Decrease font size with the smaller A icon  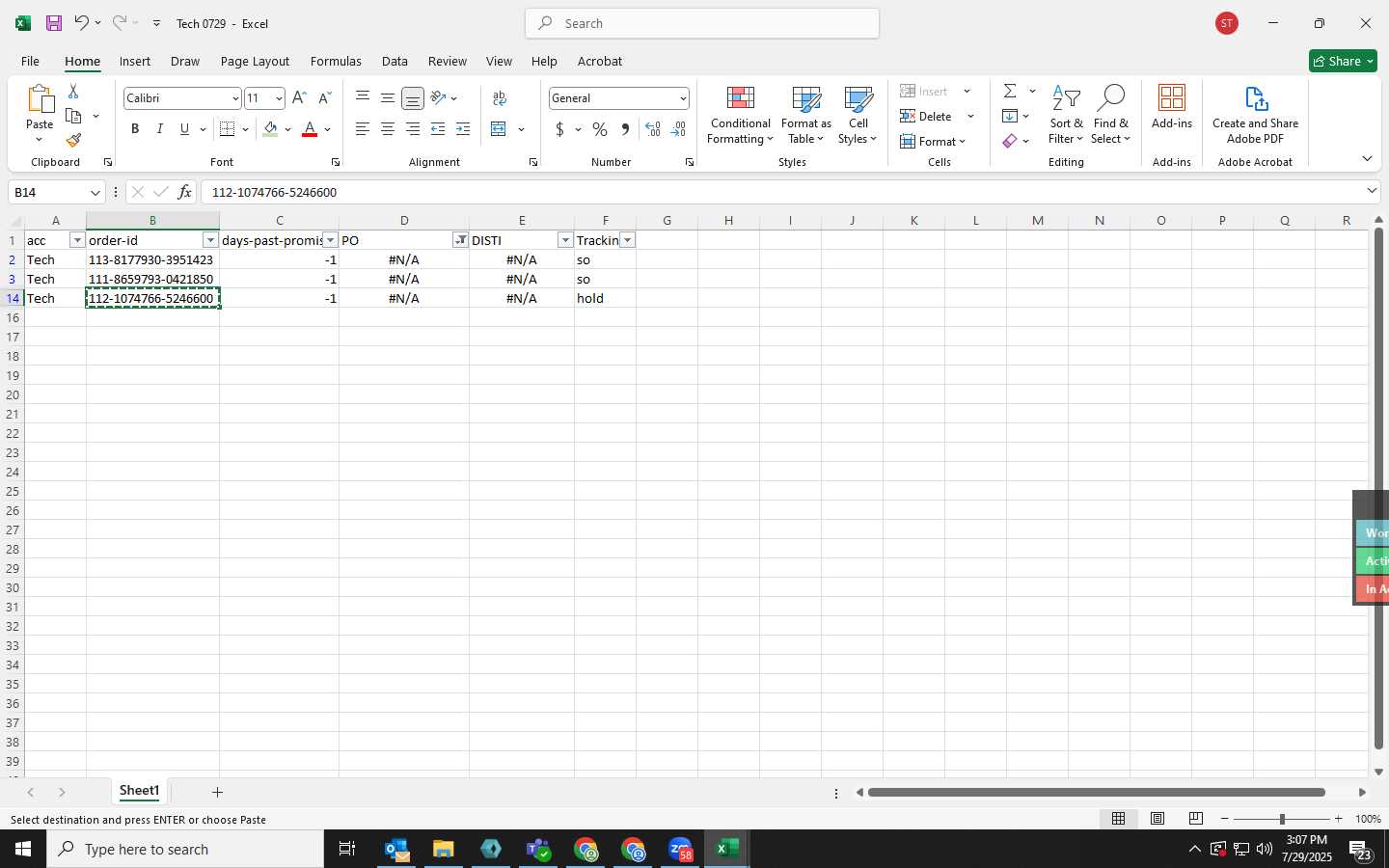324,98
